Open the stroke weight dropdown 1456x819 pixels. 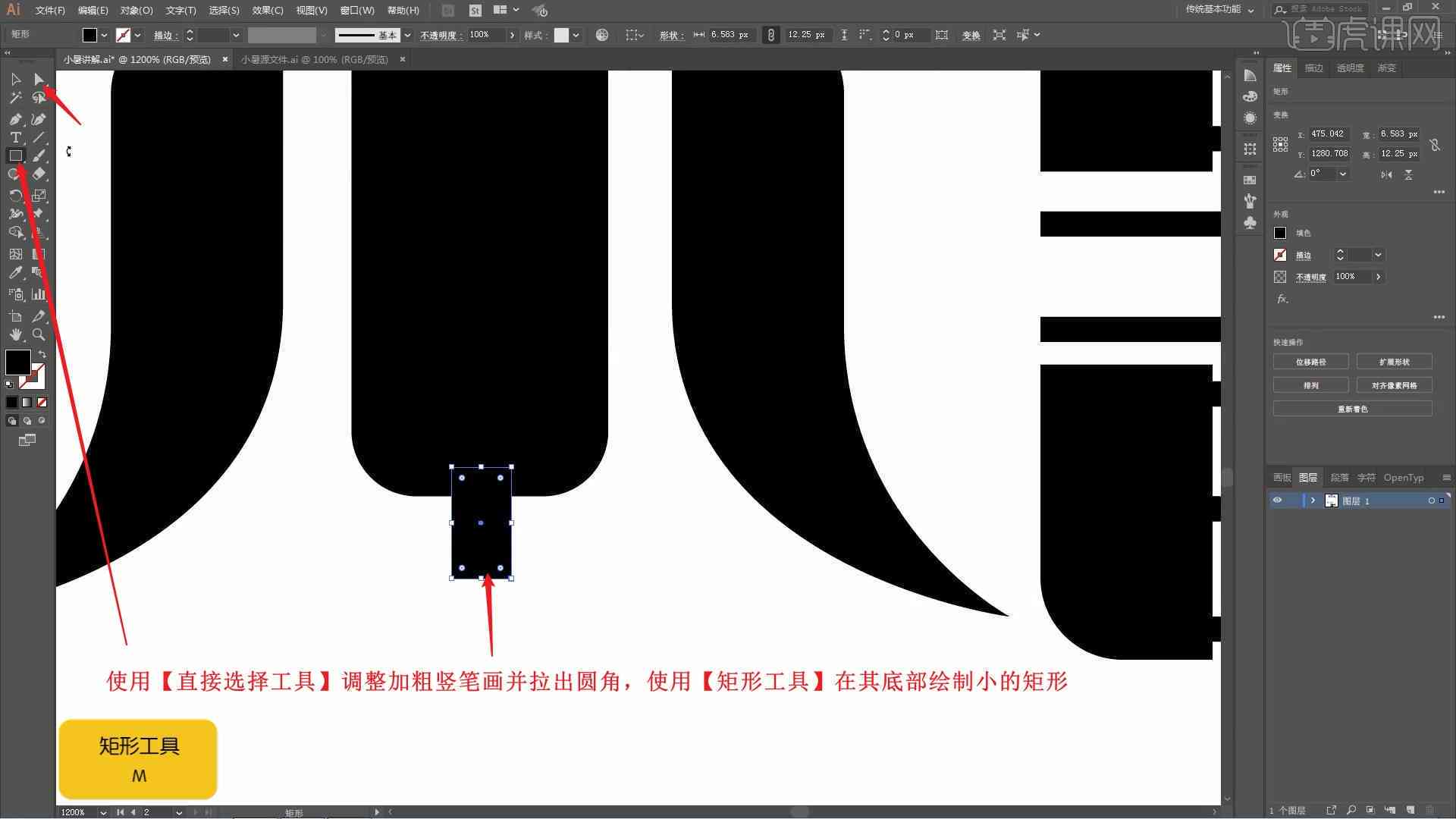[234, 35]
